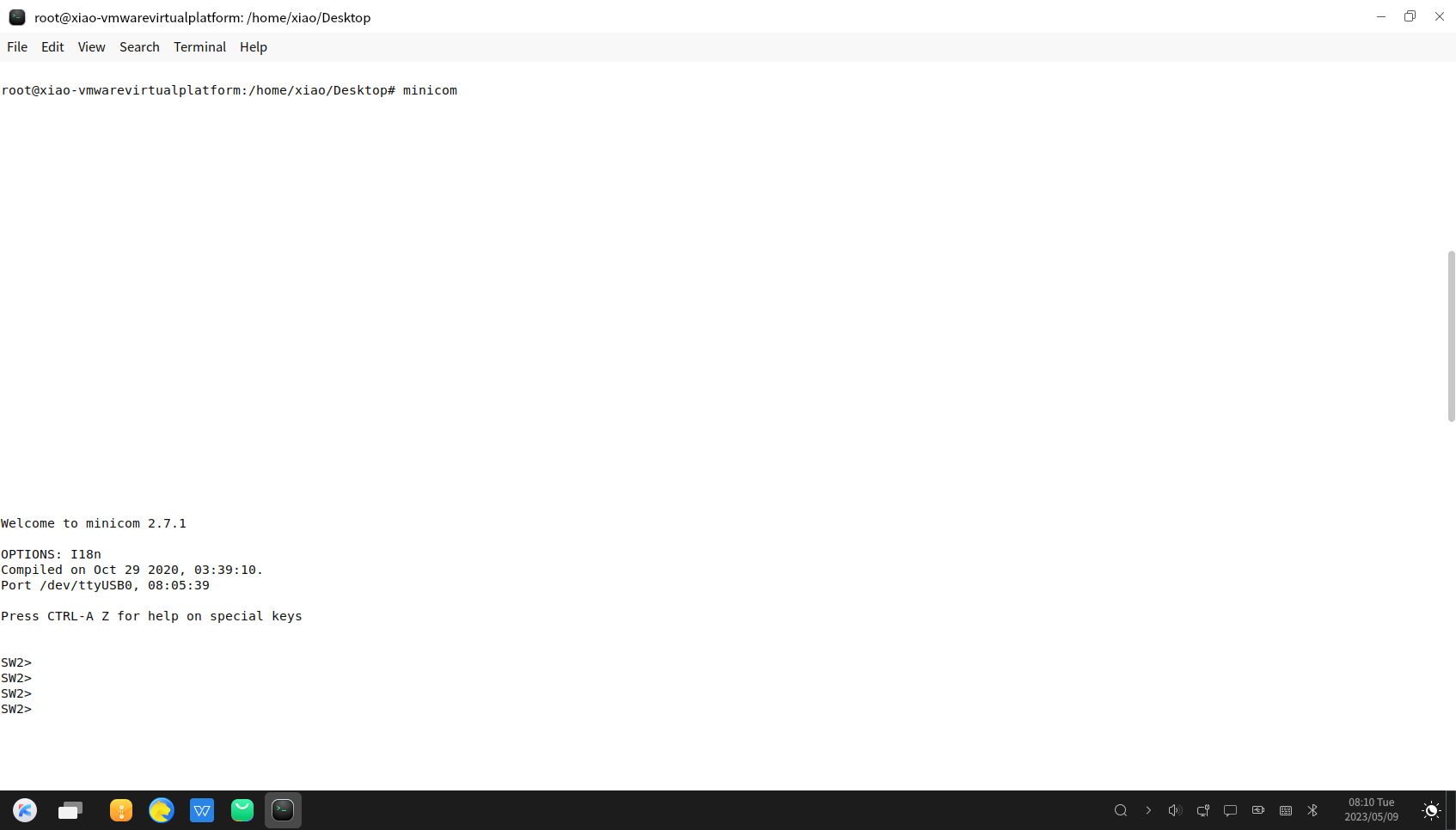
Task: Open the volume speaker tray icon
Action: tap(1175, 810)
